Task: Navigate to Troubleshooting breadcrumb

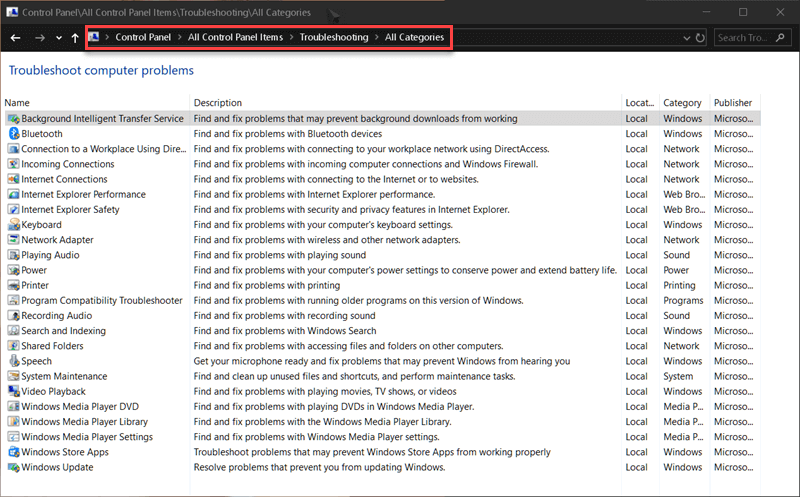Action: [x=334, y=37]
